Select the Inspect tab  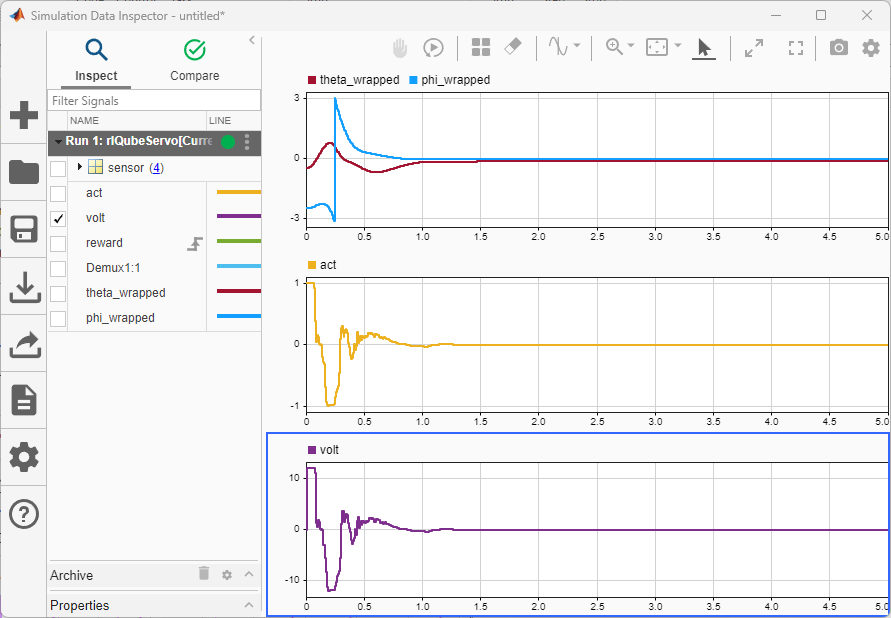96,60
